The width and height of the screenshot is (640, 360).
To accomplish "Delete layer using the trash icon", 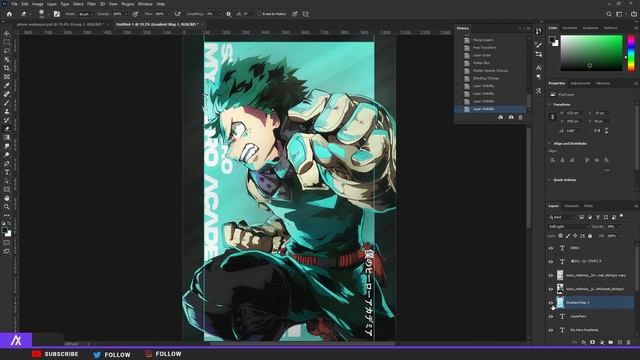I will pyautogui.click(x=629, y=342).
